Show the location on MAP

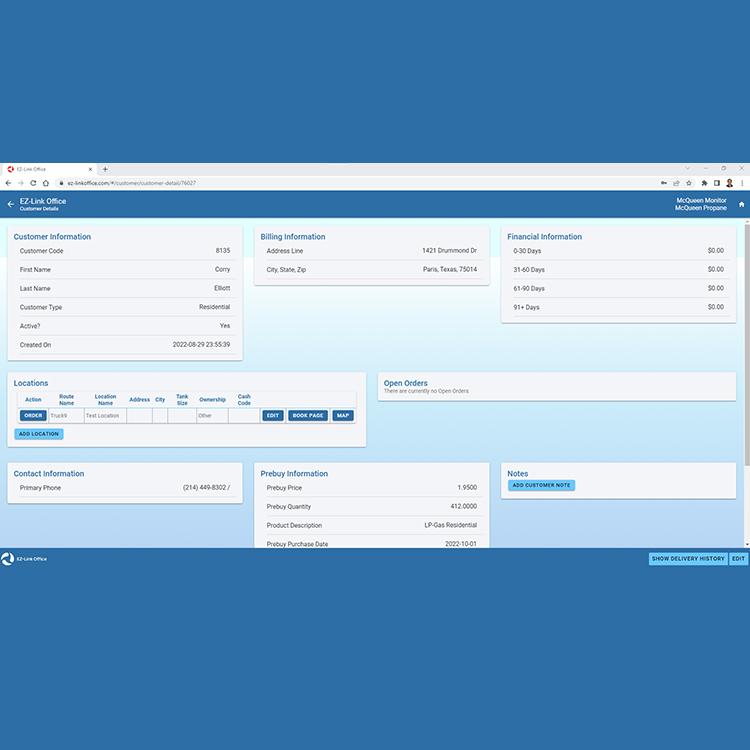343,416
